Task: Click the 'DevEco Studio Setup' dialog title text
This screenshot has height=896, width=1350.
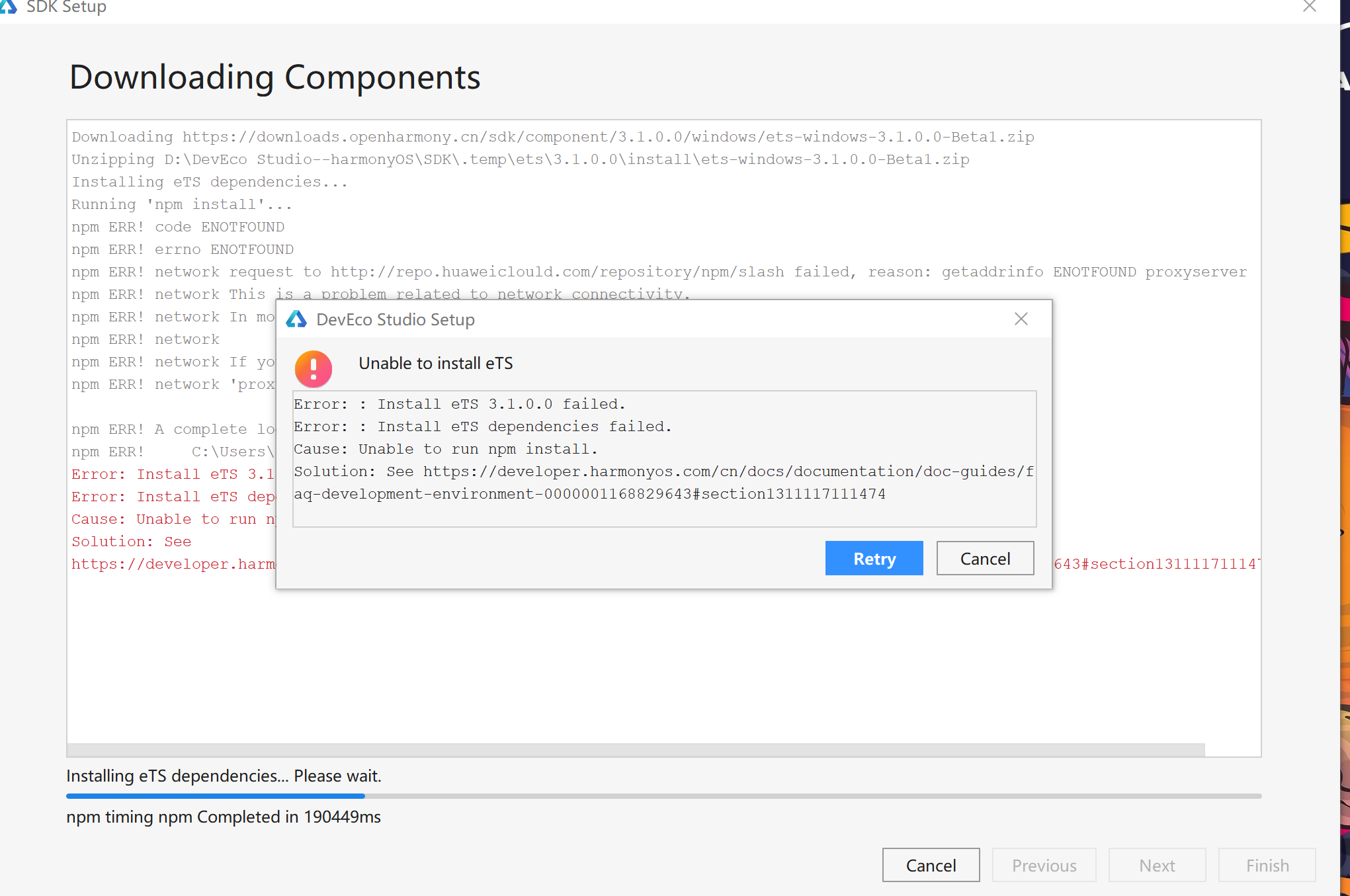Action: pyautogui.click(x=396, y=319)
